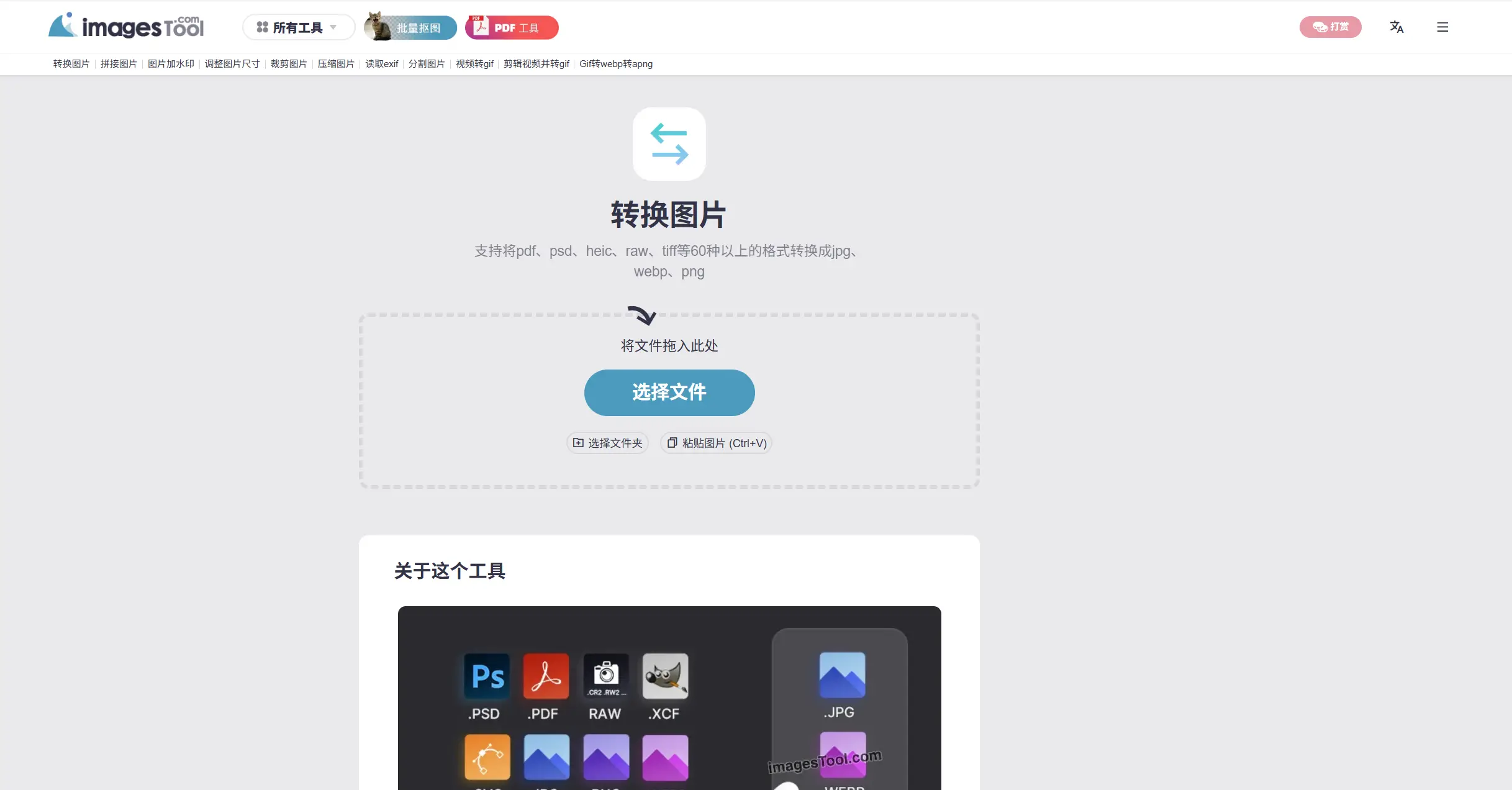Click the convert arrows tool icon
This screenshot has width=1512, height=790.
669,144
